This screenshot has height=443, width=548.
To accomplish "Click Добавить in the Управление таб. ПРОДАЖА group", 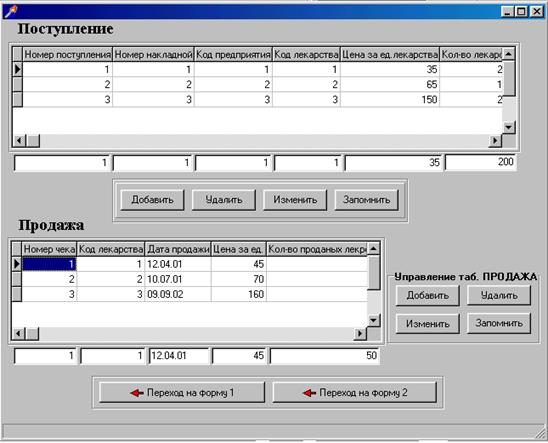I will coord(427,296).
